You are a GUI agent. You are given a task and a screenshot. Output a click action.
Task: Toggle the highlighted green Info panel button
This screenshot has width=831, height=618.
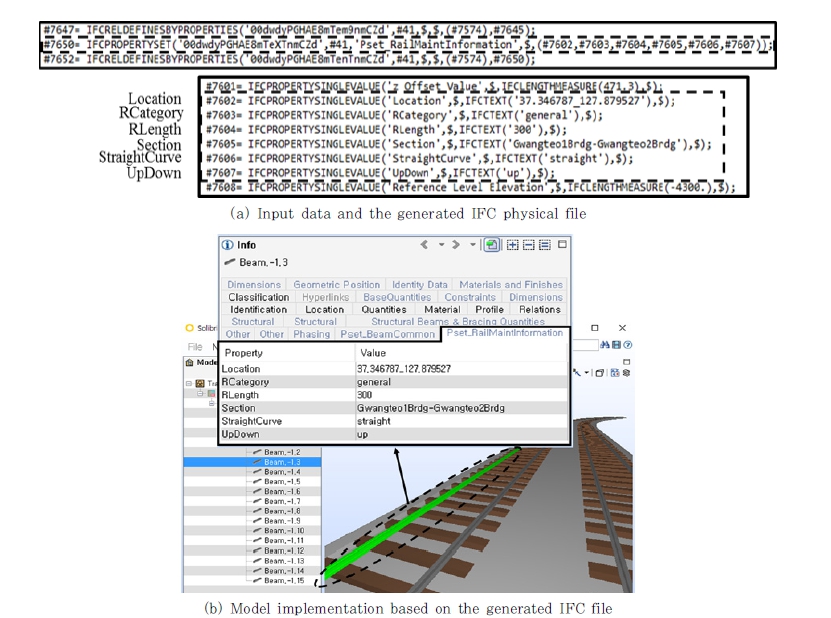tap(493, 245)
